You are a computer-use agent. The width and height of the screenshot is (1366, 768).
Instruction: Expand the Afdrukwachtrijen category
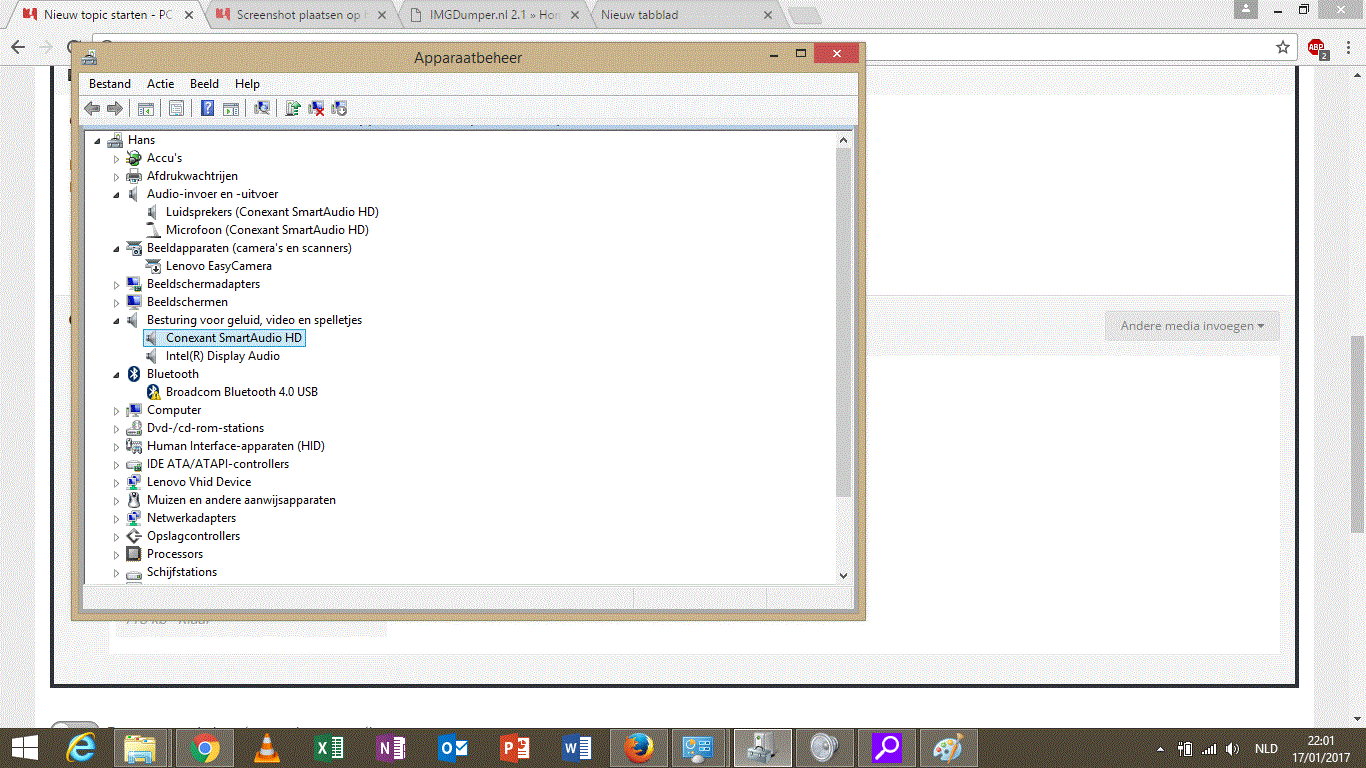point(116,177)
